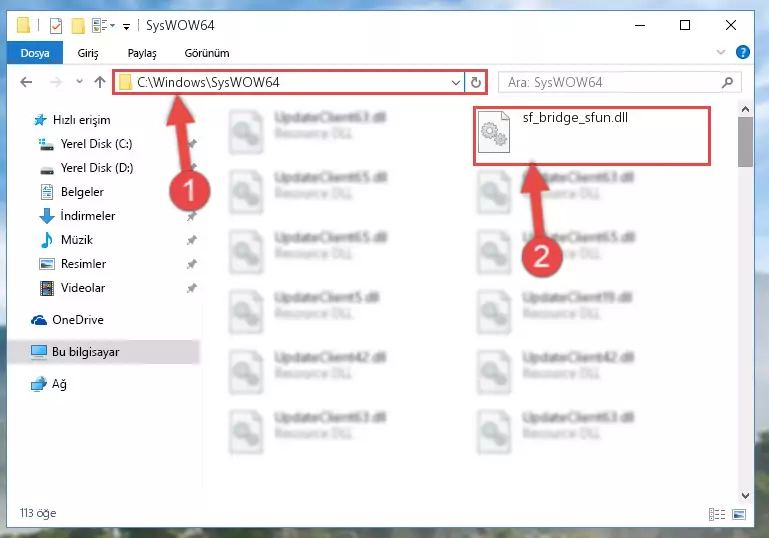The width and height of the screenshot is (769, 538).
Task: Switch to the Paylaş tab
Action: point(142,53)
